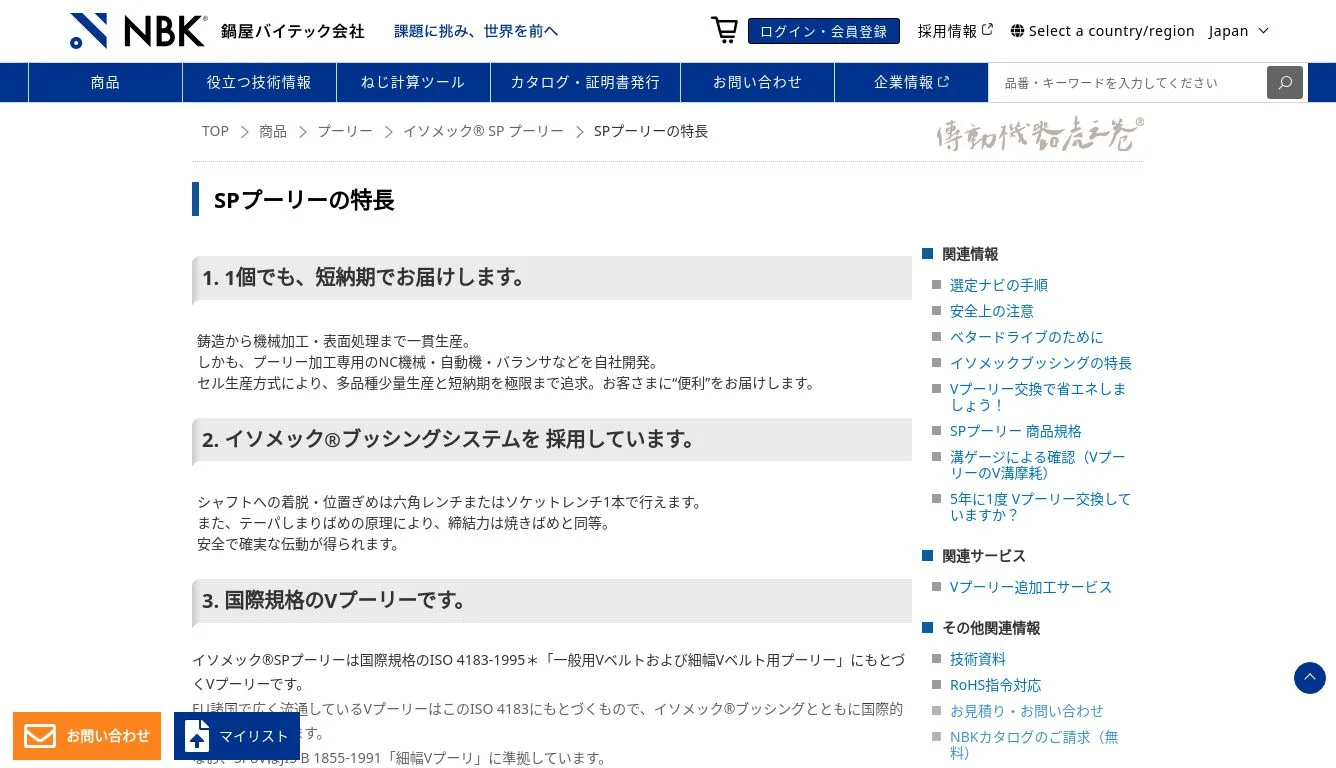Click heading 3. 国際規格のVプーリーです。
This screenshot has height=768, width=1336.
coord(552,601)
